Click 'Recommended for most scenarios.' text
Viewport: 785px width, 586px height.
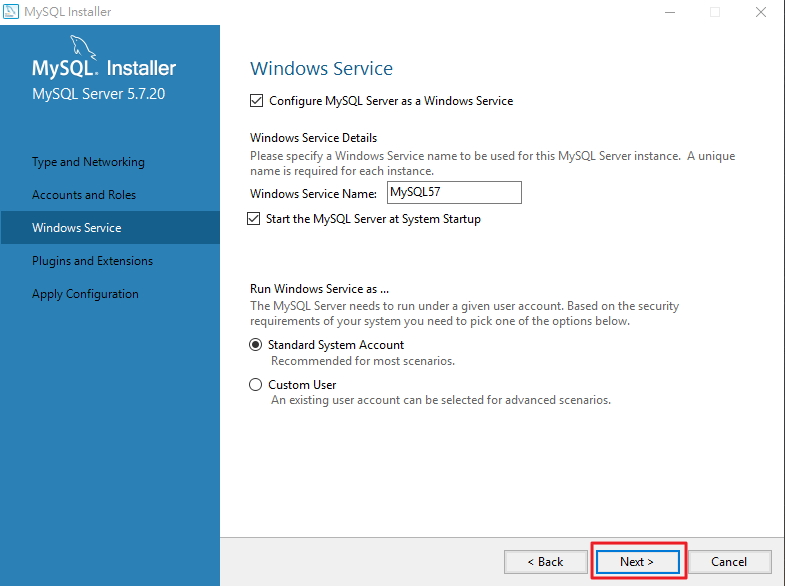click(363, 361)
